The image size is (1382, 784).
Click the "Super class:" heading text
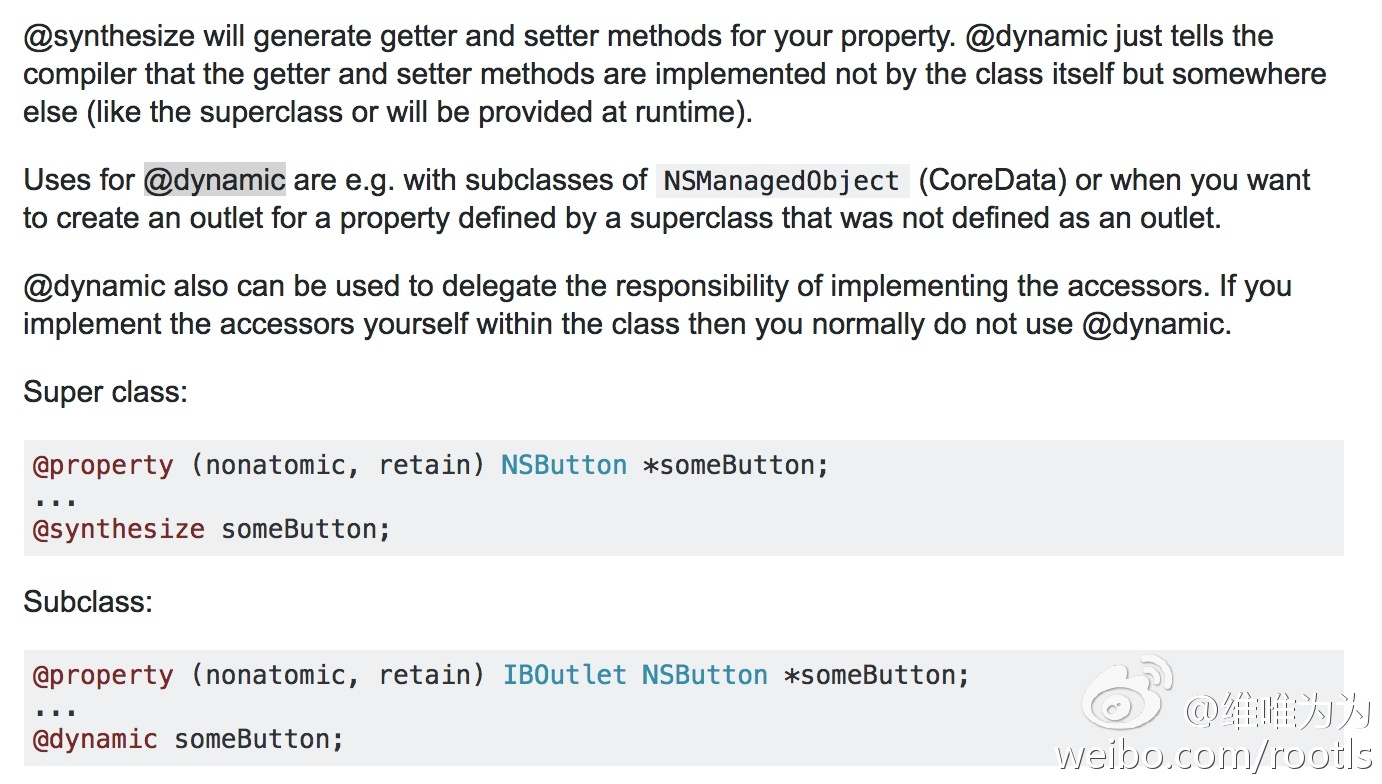[x=105, y=391]
